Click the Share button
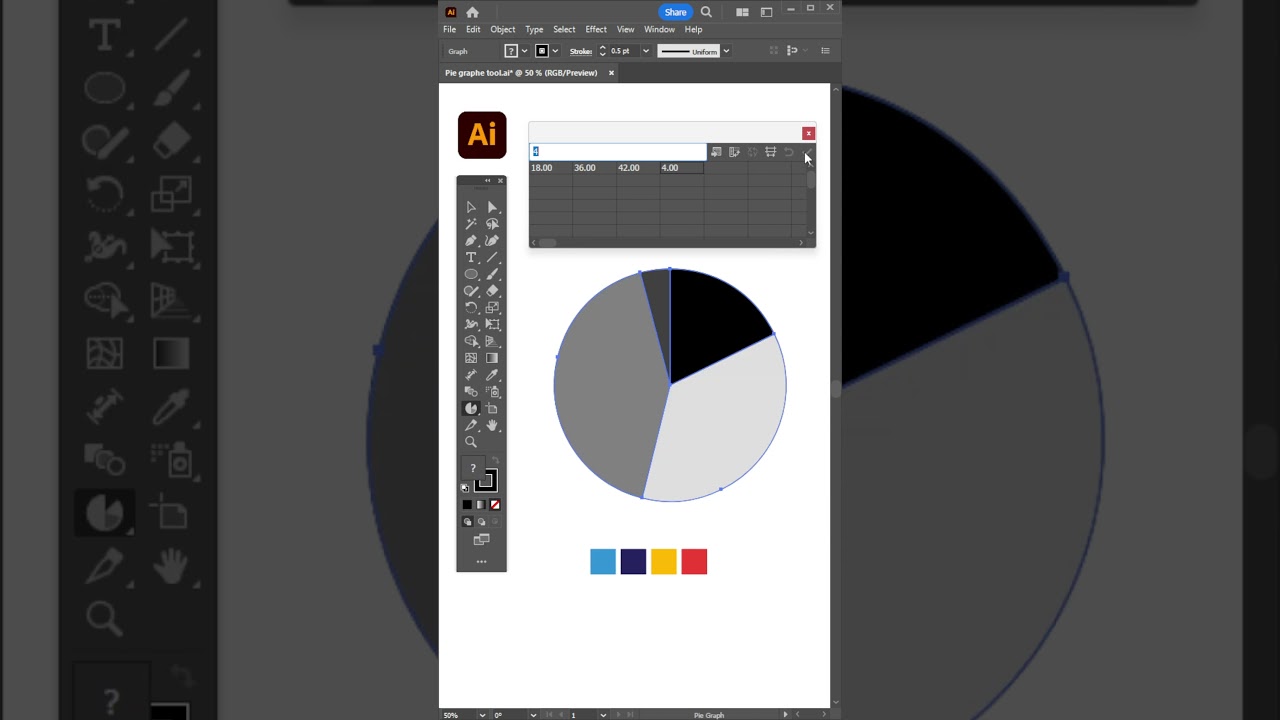This screenshot has height=720, width=1280. tap(676, 12)
